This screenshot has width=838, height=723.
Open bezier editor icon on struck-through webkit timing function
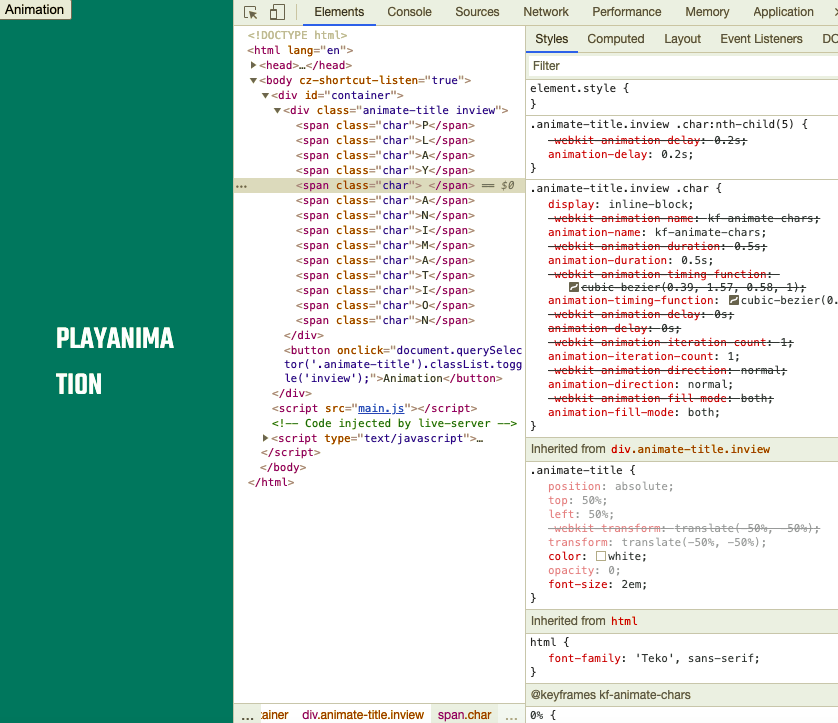[x=573, y=287]
